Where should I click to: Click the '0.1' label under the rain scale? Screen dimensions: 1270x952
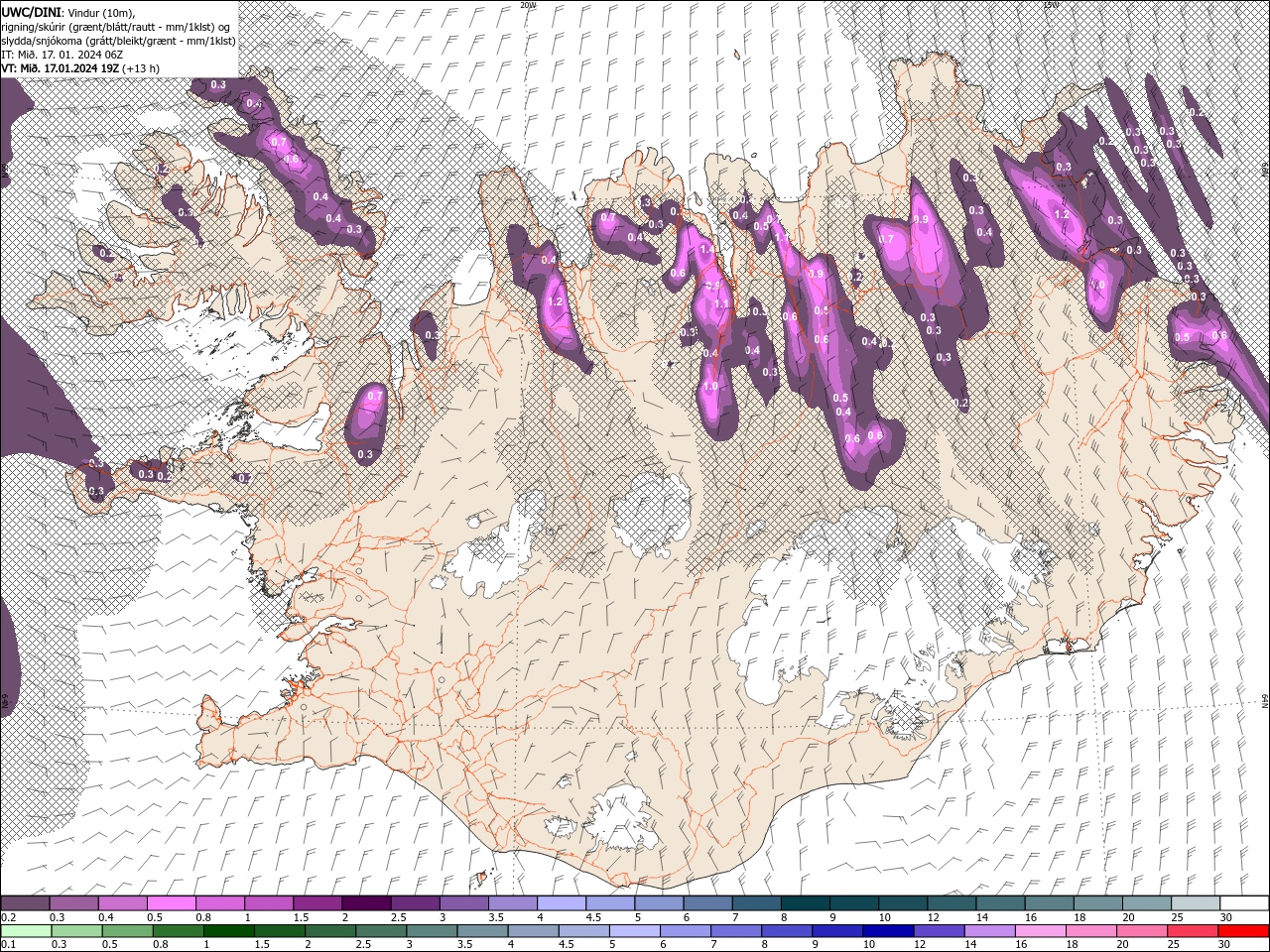pos(8,945)
